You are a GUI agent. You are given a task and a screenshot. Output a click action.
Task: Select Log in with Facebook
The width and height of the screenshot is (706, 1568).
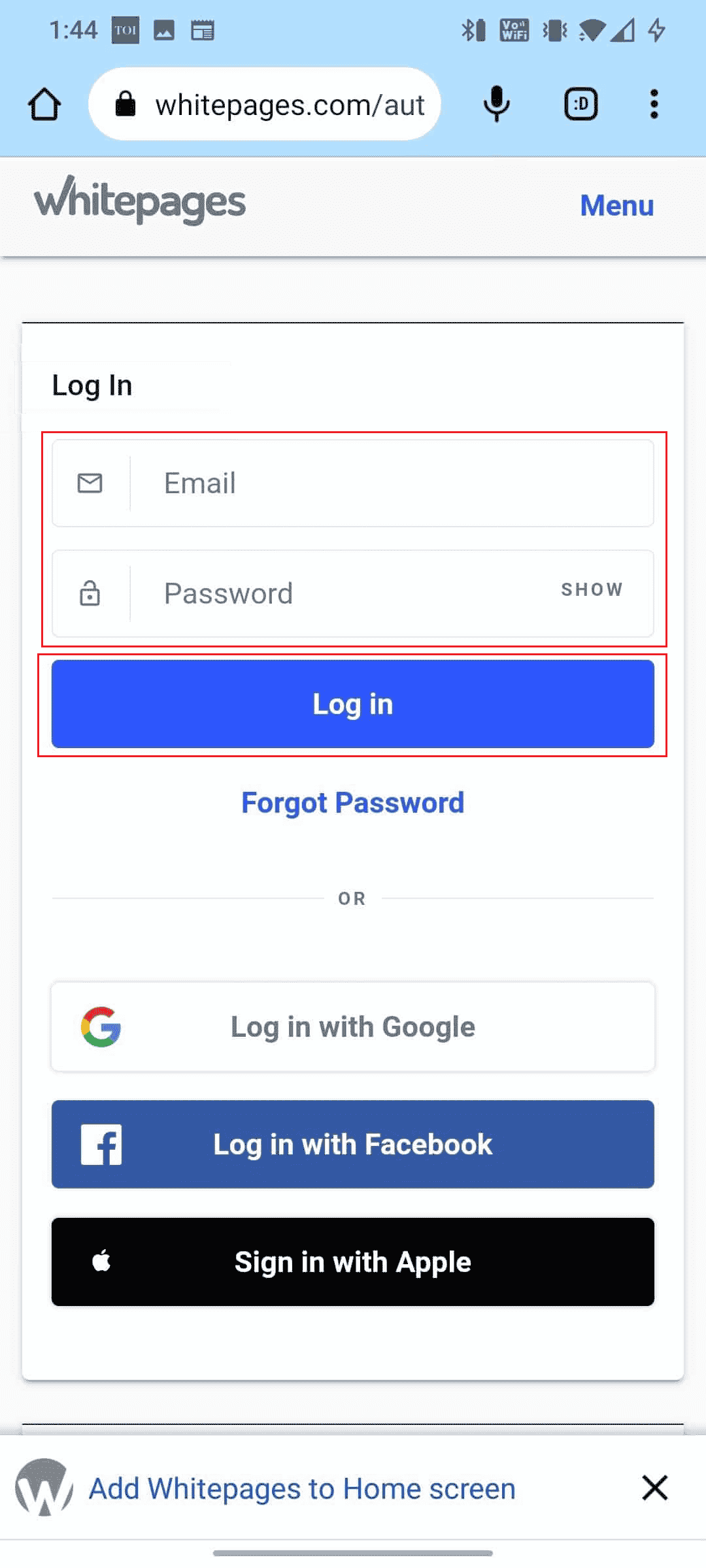352,1144
